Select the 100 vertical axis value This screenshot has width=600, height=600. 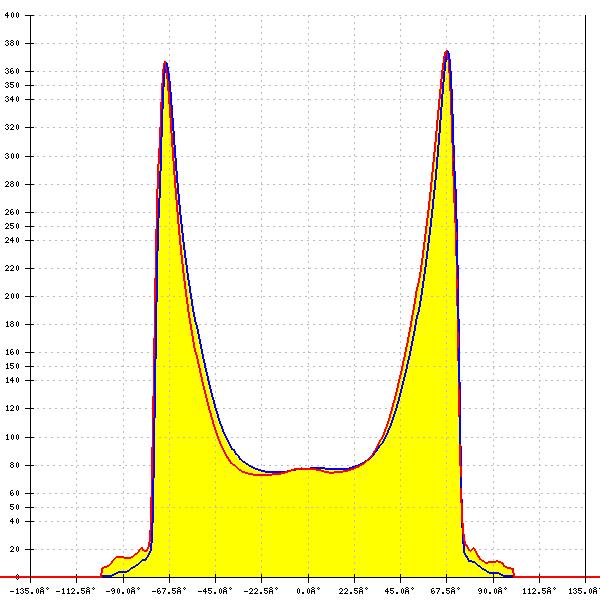point(12,437)
